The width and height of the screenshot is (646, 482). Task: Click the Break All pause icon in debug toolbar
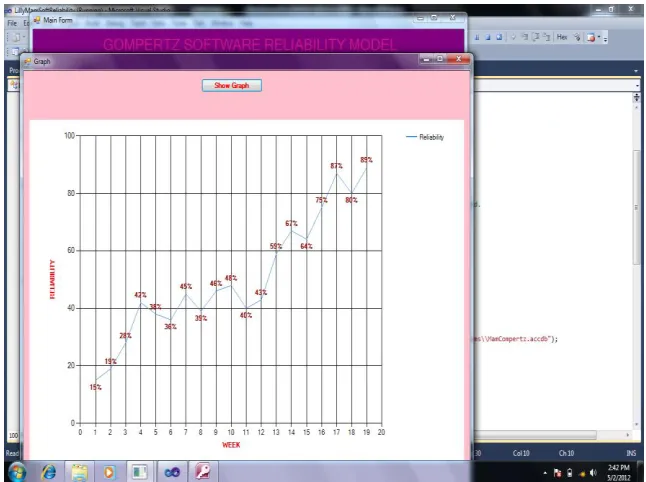pos(477,37)
